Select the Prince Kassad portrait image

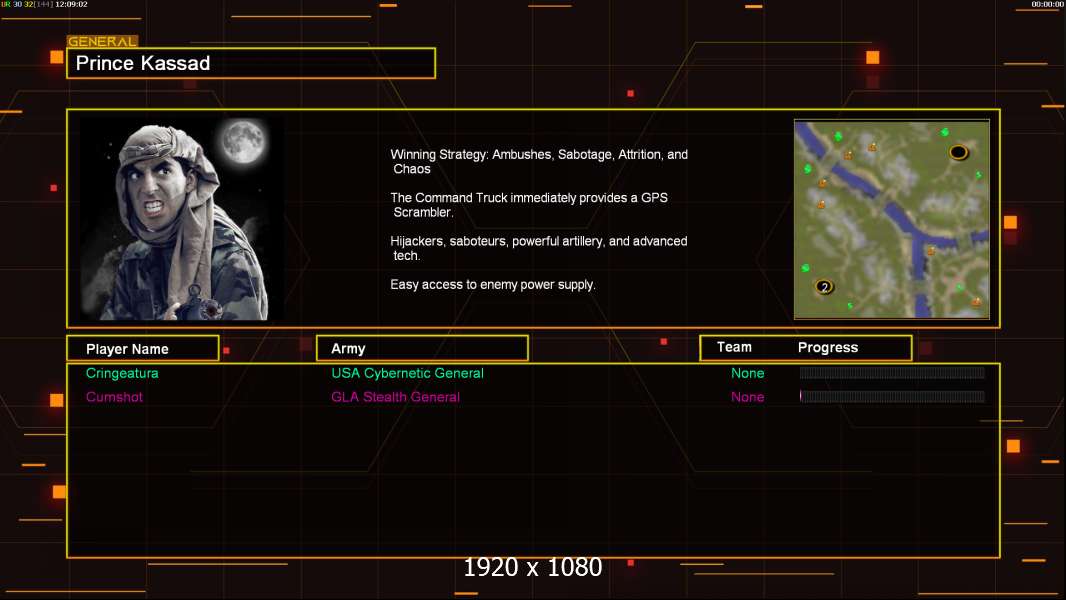(182, 219)
